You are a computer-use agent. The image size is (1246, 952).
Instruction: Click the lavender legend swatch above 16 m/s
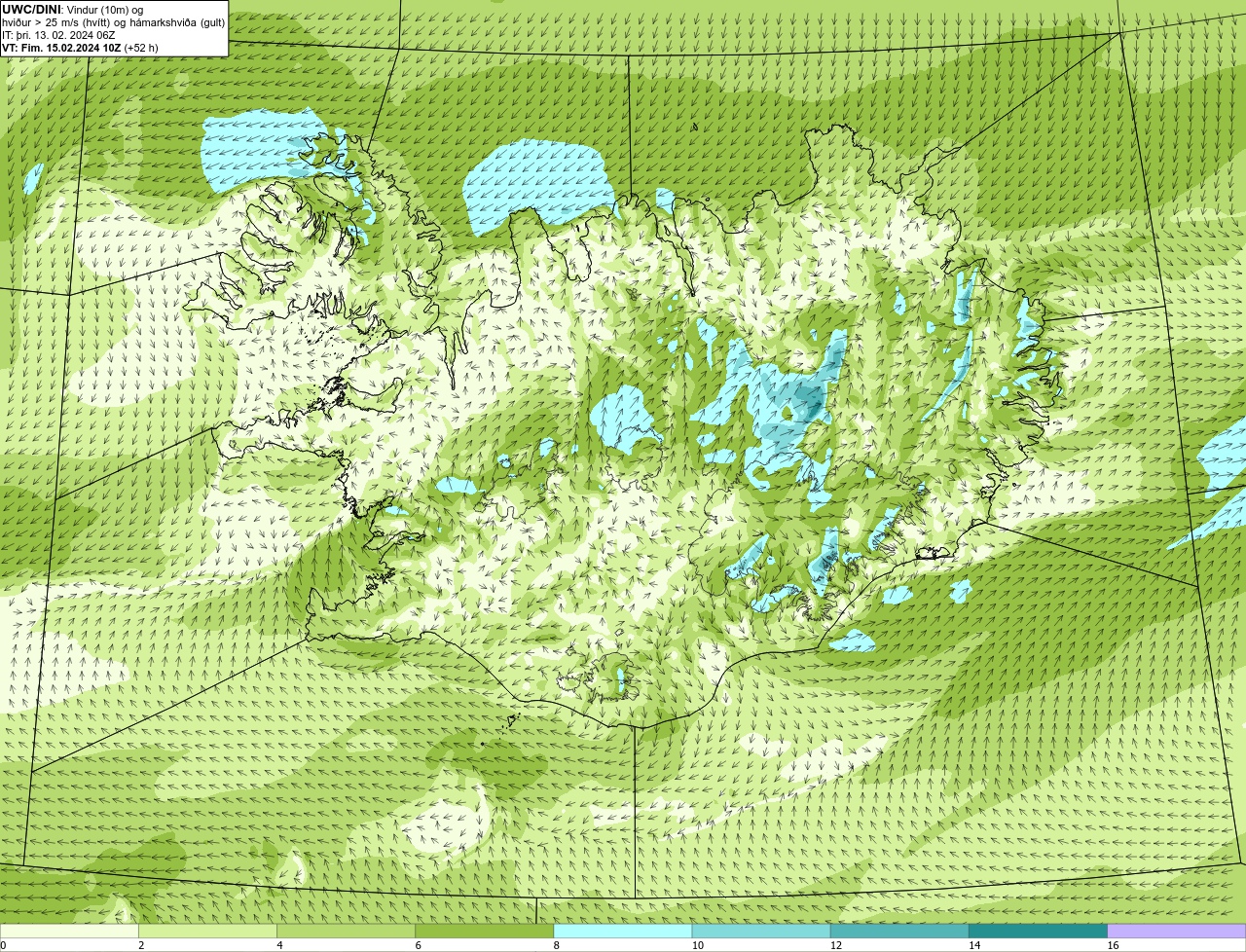tap(1177, 931)
